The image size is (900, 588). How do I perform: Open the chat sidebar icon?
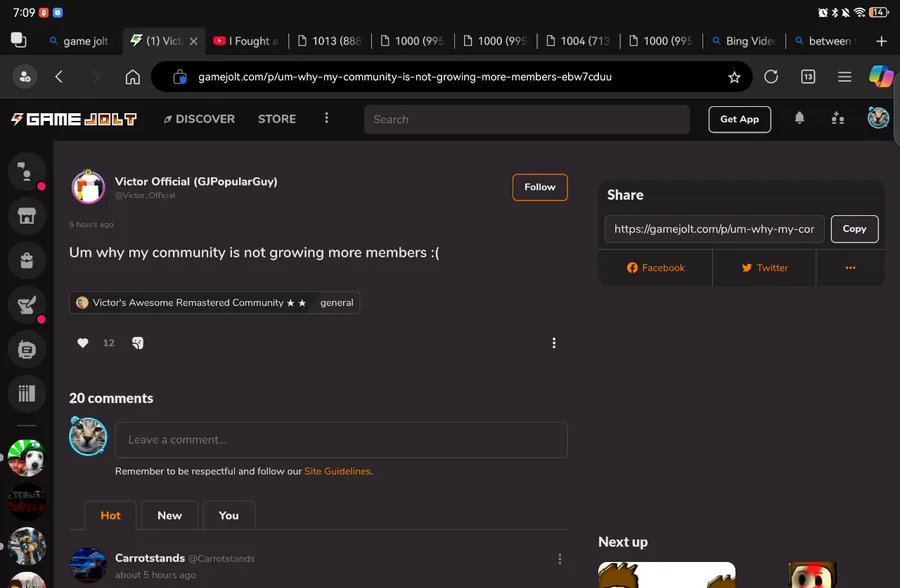[26, 172]
